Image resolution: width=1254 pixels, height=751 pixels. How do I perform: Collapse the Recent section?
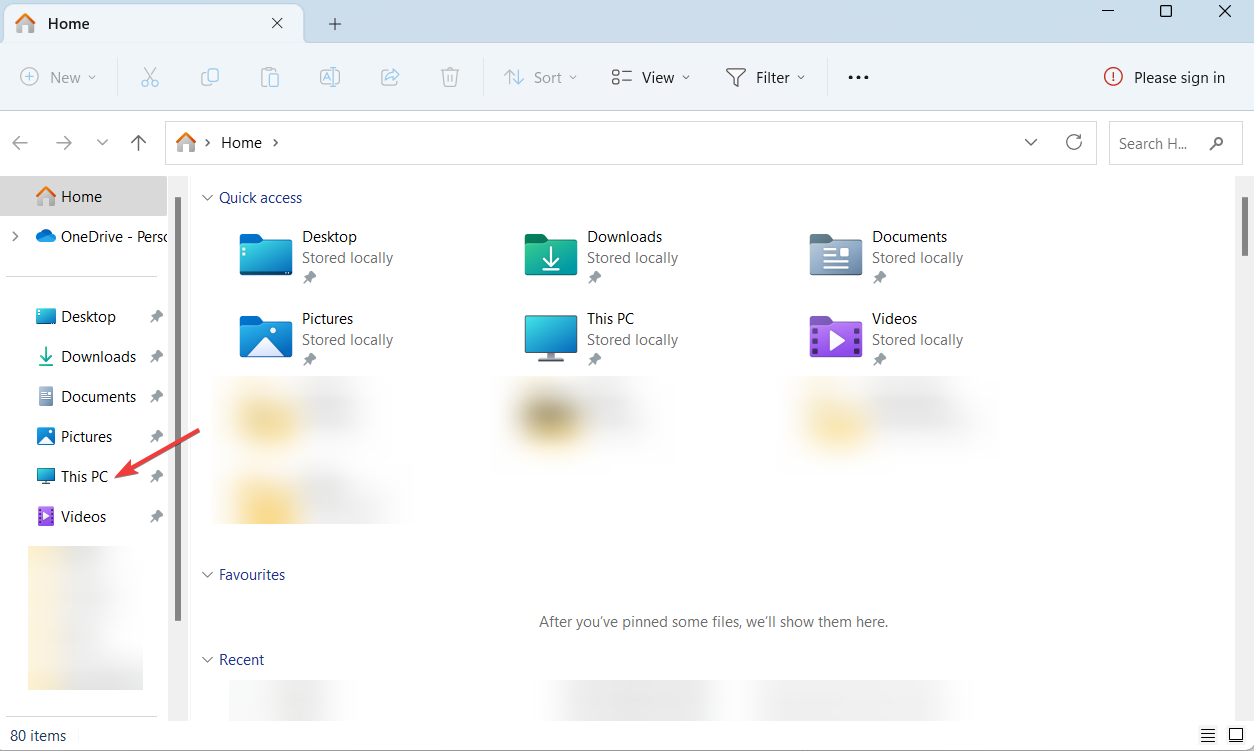208,660
